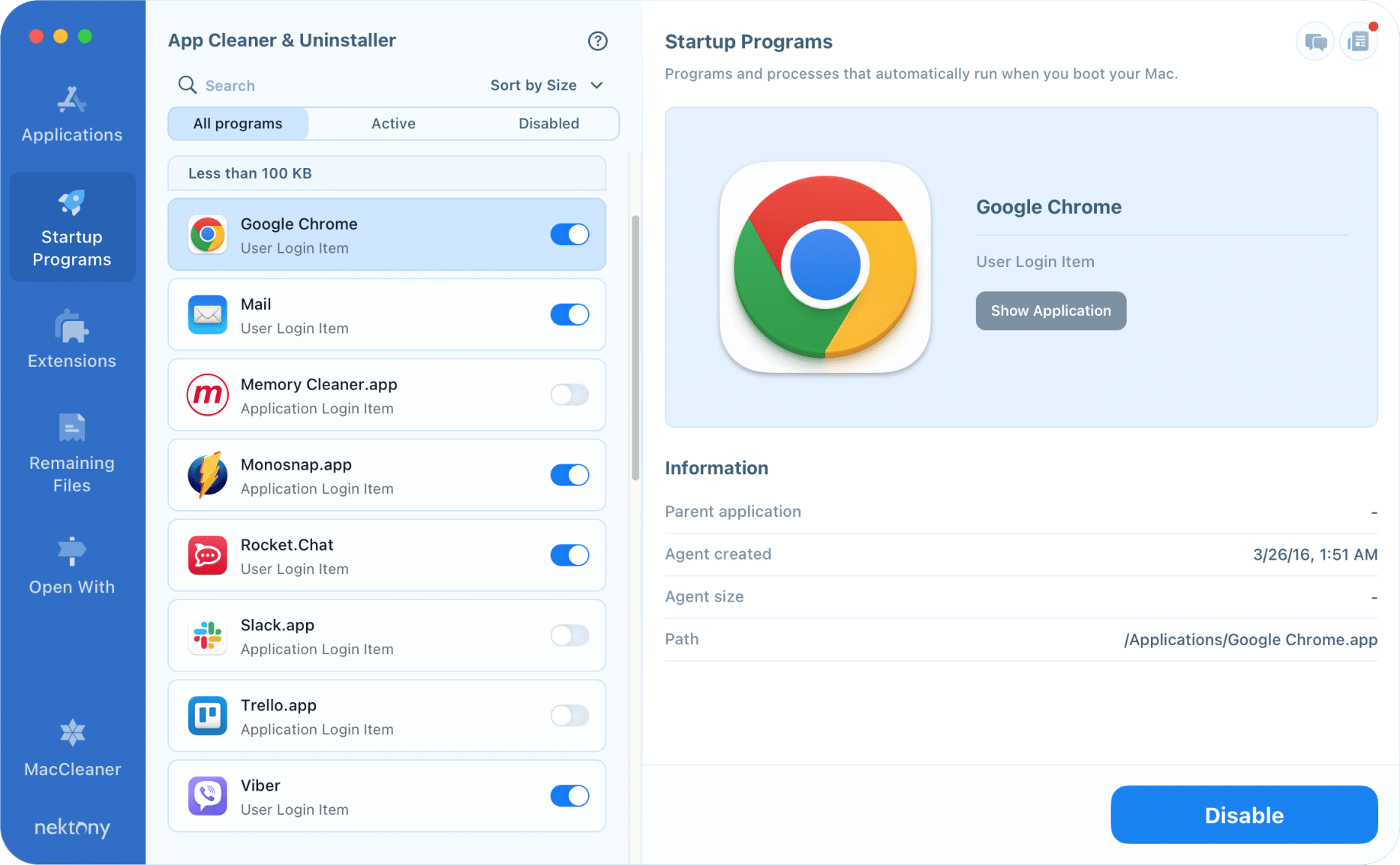Click the 3/26/16, 1:51 AM date value
The height and width of the screenshot is (865, 1400).
pos(1315,554)
